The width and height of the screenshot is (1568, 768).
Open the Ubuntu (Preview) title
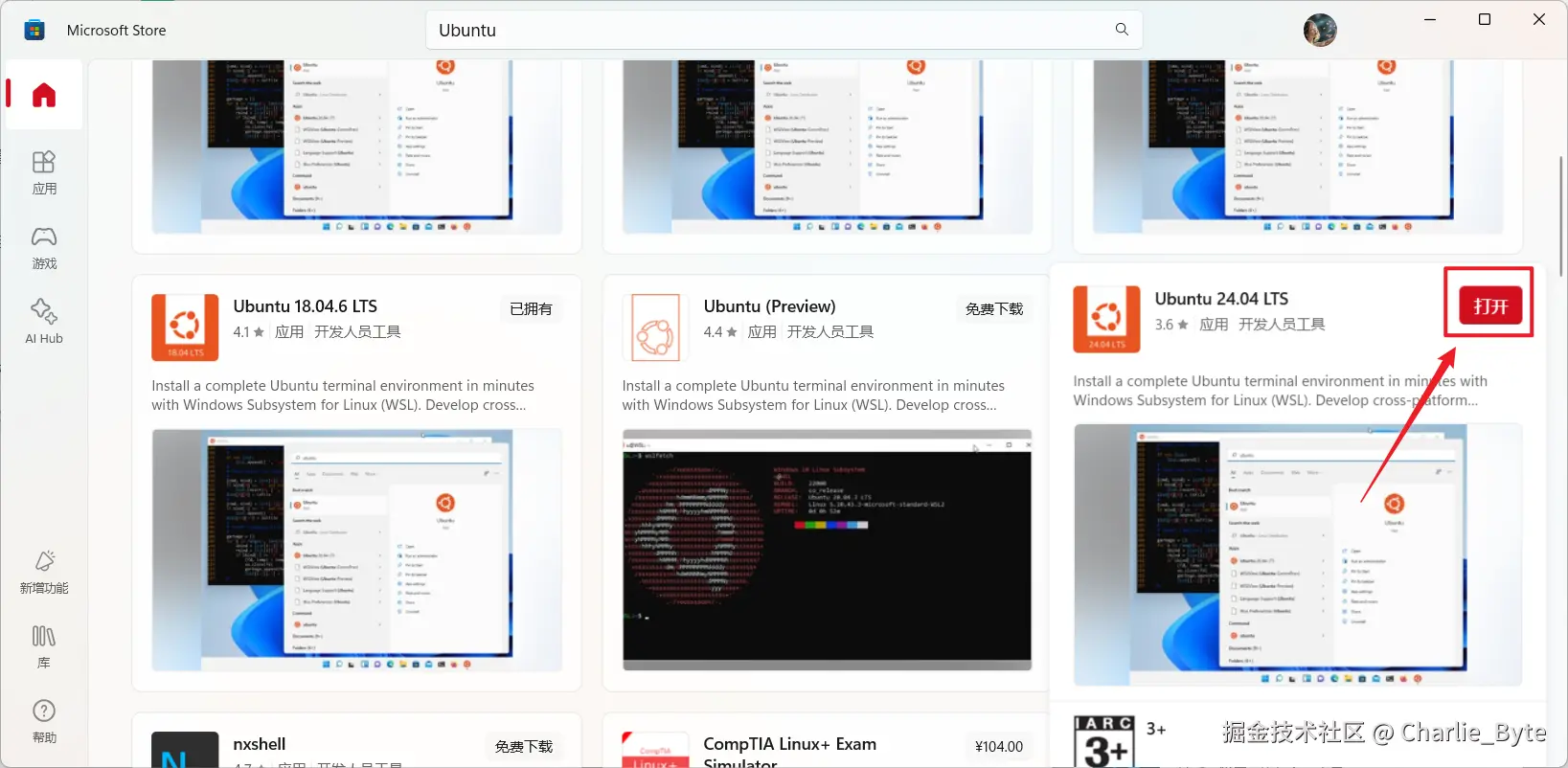click(770, 306)
